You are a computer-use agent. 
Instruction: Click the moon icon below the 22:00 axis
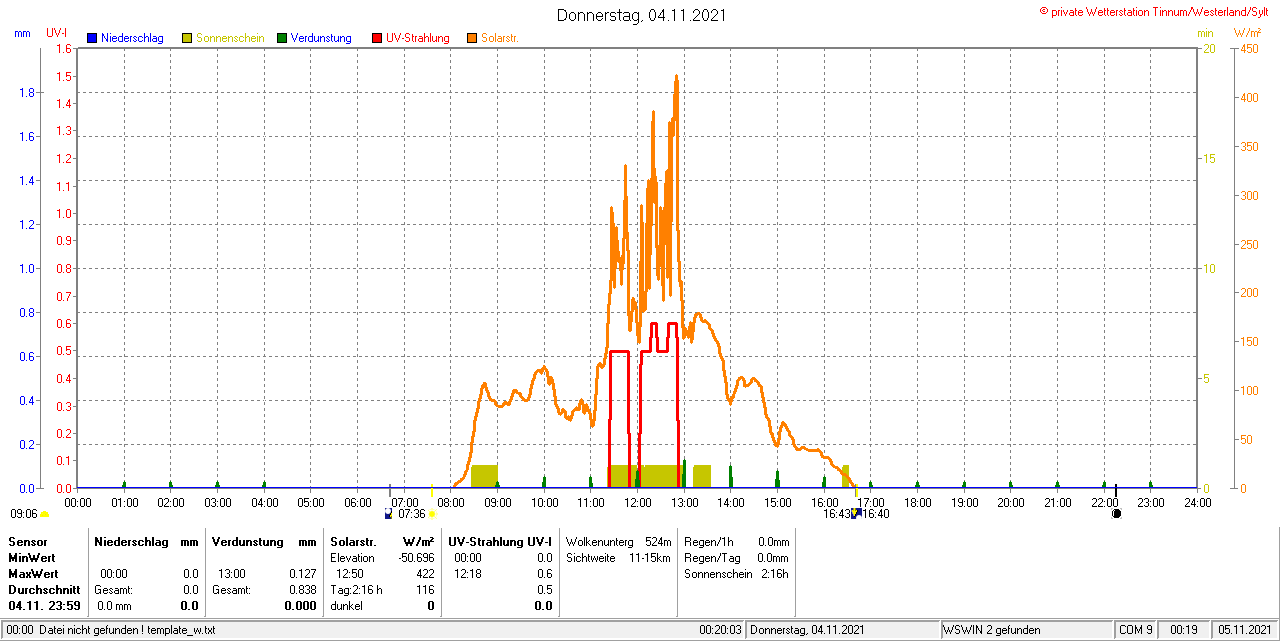[1117, 514]
